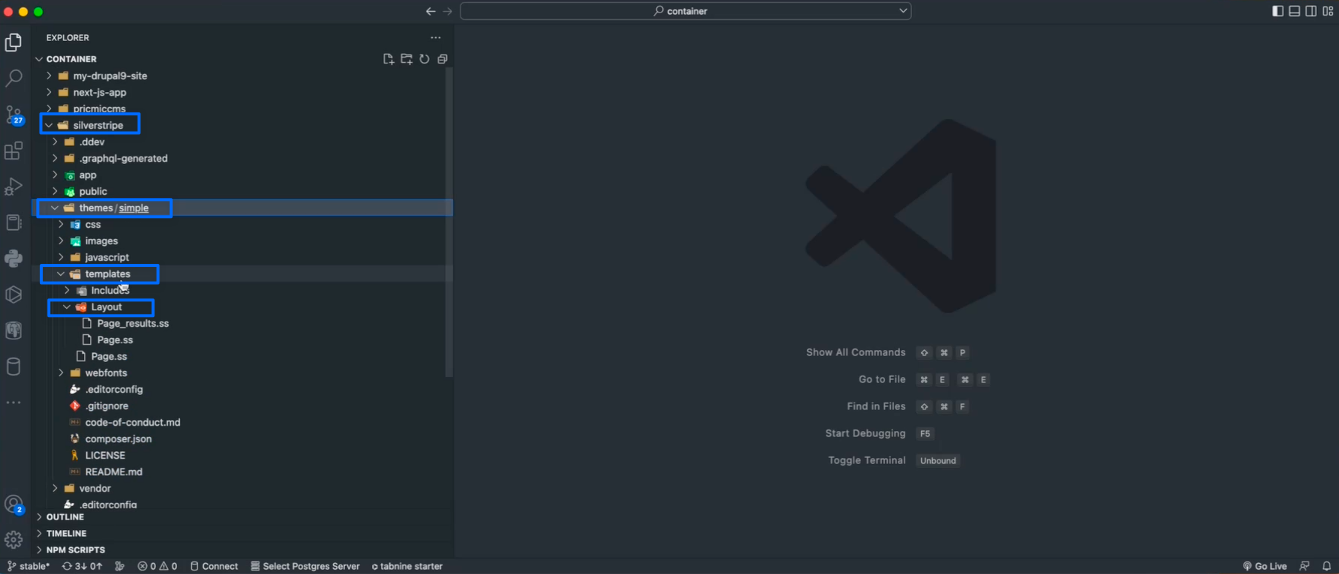
Task: Open the Explorer view in activity bar
Action: (x=14, y=43)
